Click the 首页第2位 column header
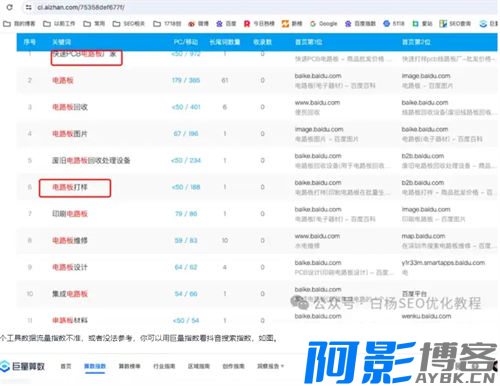This screenshot has height=386, width=500. [416, 42]
